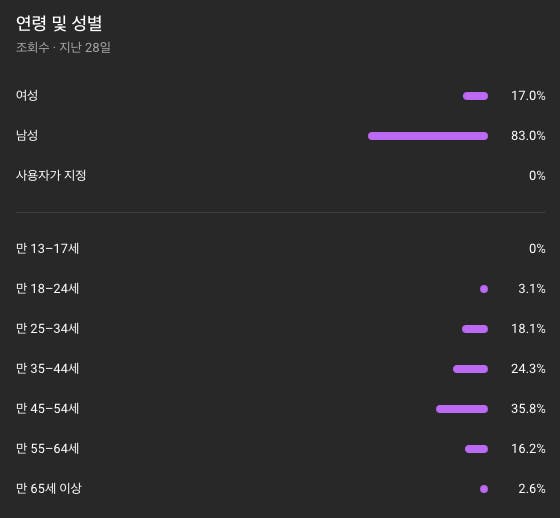Select the 18.1% value

pyautogui.click(x=528, y=329)
